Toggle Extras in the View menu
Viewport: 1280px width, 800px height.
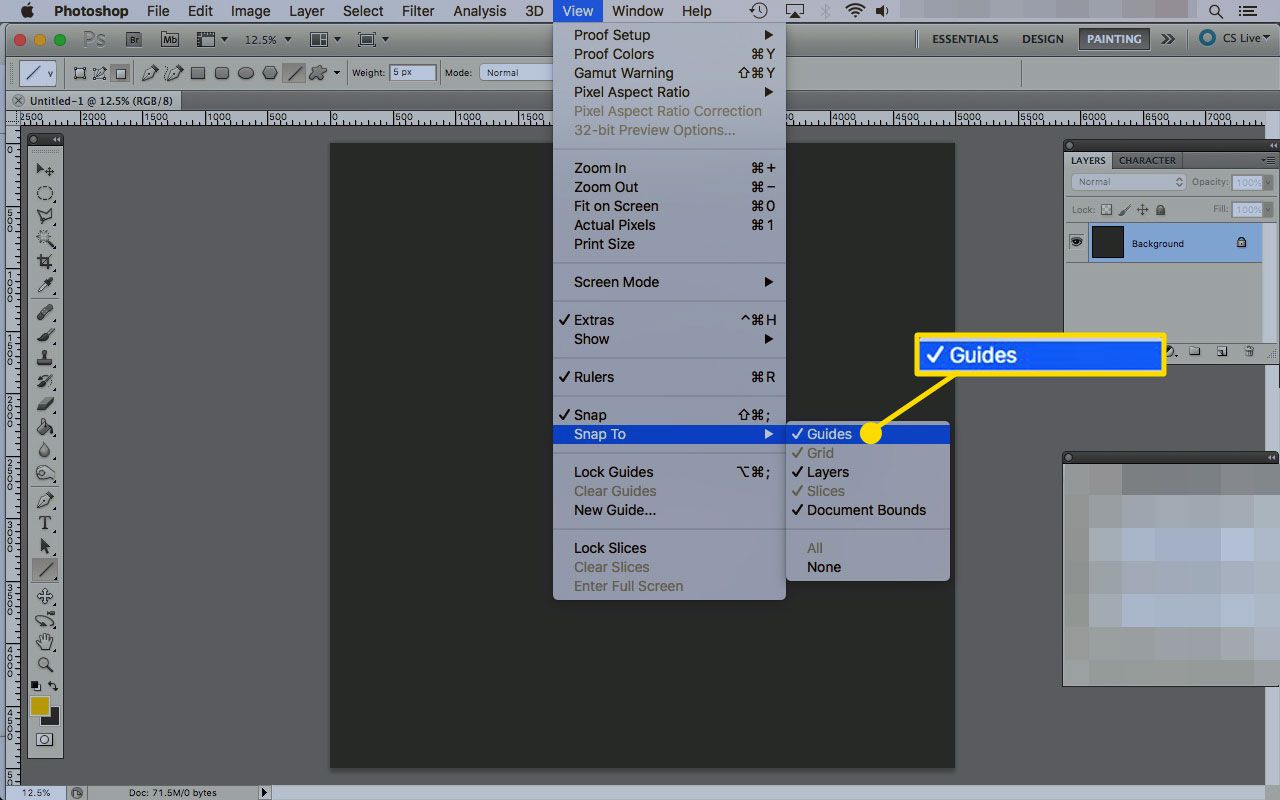(x=669, y=320)
